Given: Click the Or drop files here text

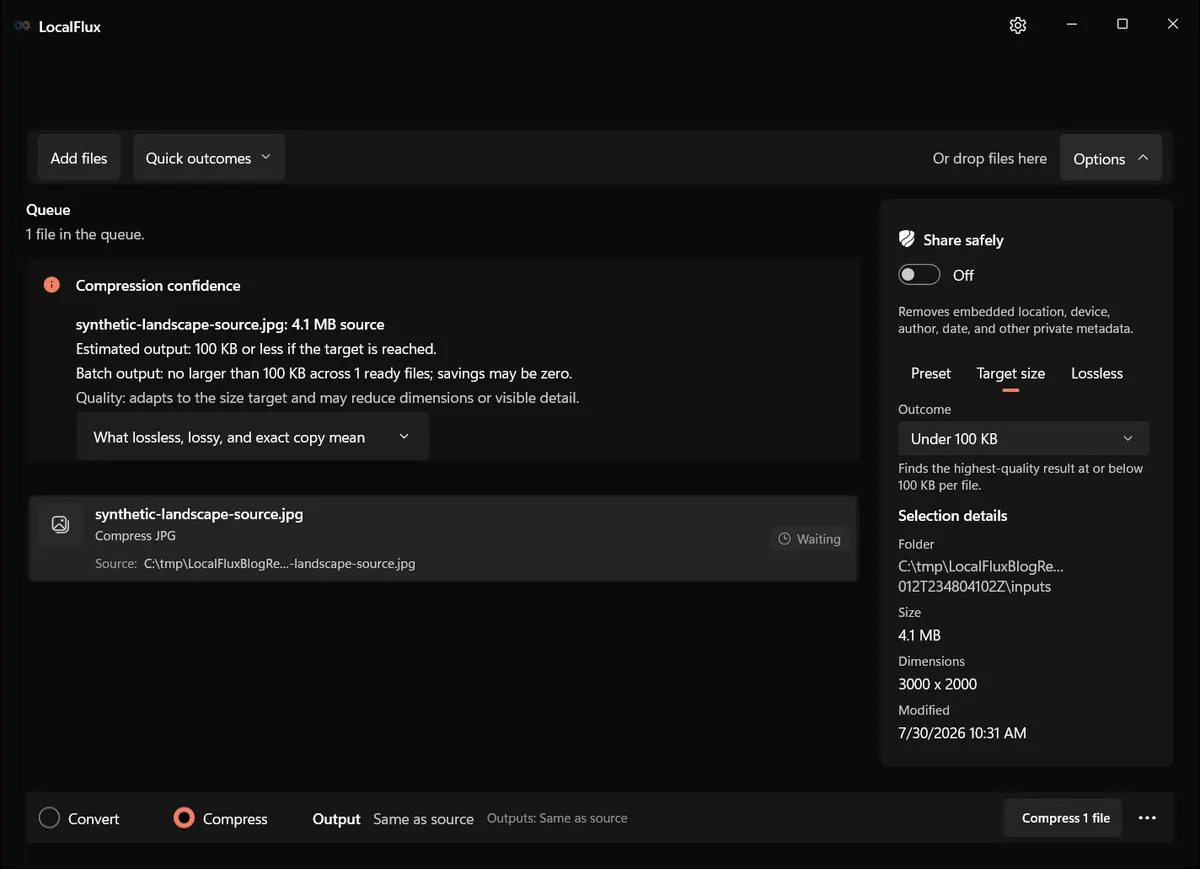Looking at the screenshot, I should [x=990, y=158].
